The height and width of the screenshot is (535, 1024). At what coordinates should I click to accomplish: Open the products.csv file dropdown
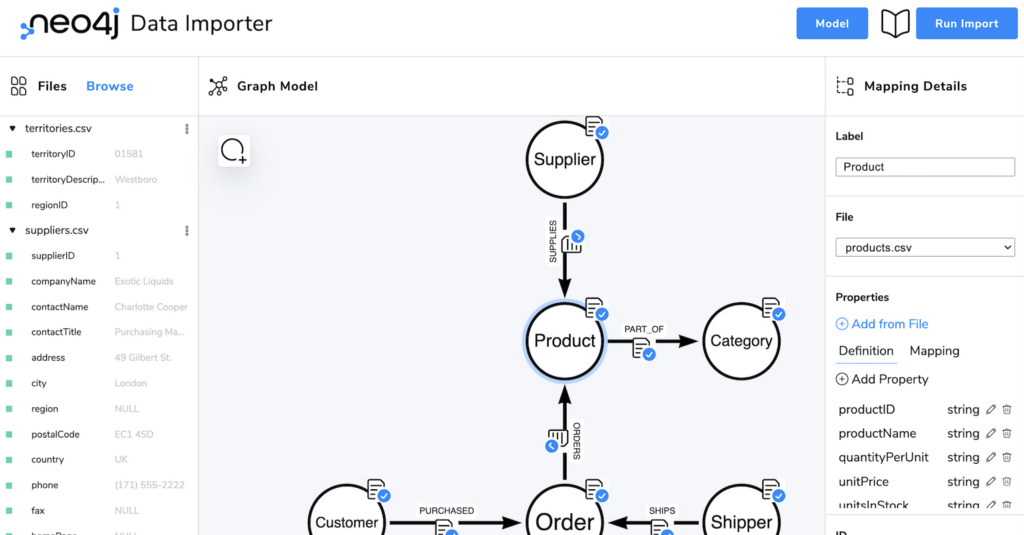pyautogui.click(x=925, y=248)
